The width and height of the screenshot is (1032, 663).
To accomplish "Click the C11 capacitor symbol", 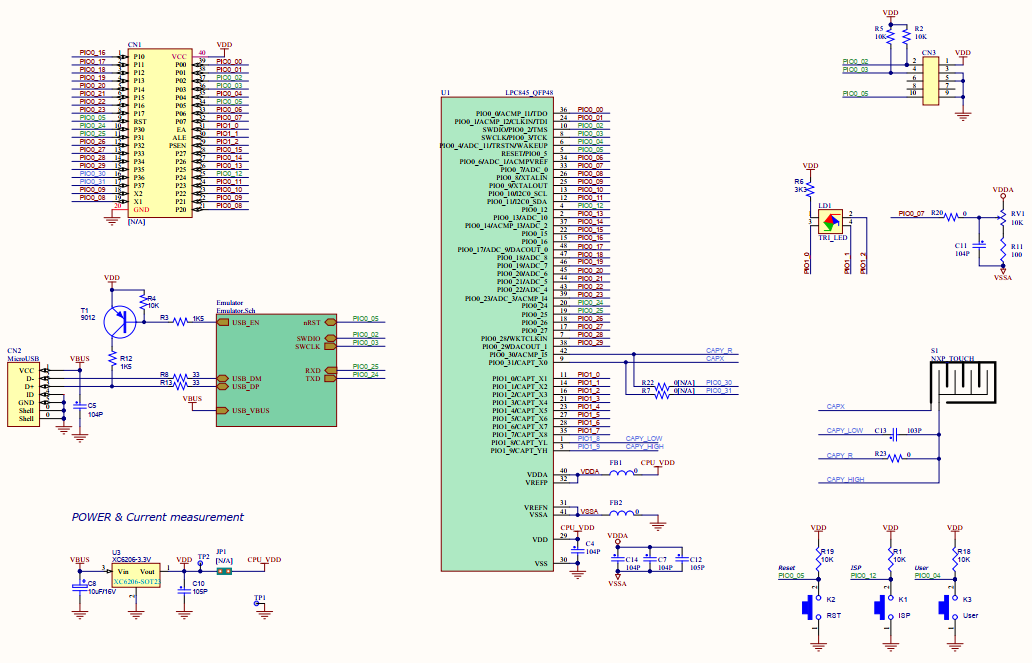I will click(x=979, y=244).
